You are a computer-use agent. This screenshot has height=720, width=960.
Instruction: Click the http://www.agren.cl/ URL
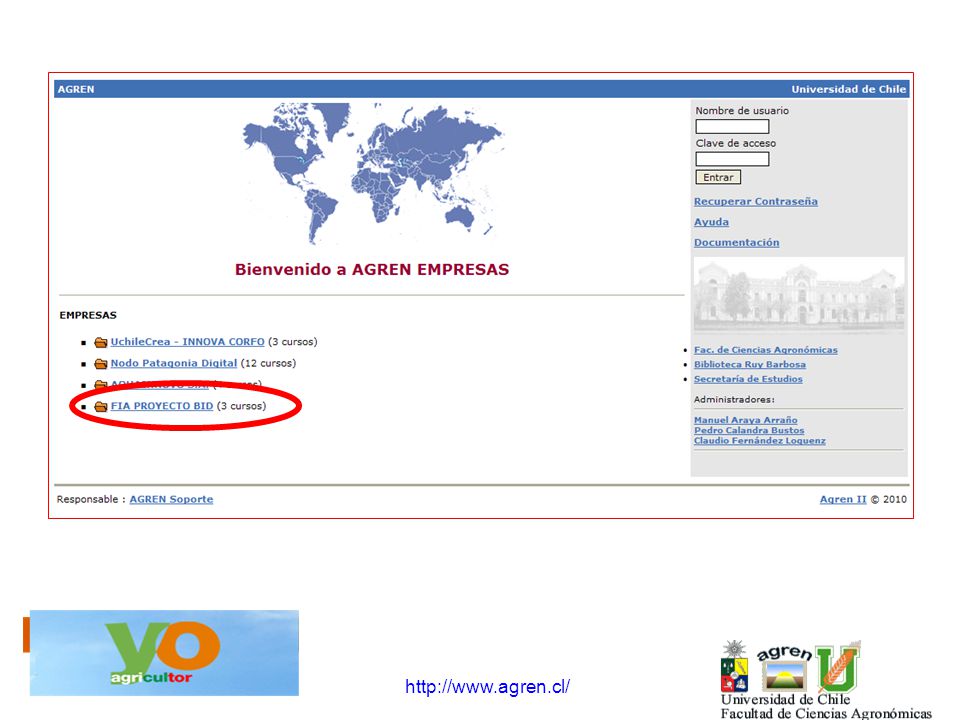pyautogui.click(x=487, y=687)
